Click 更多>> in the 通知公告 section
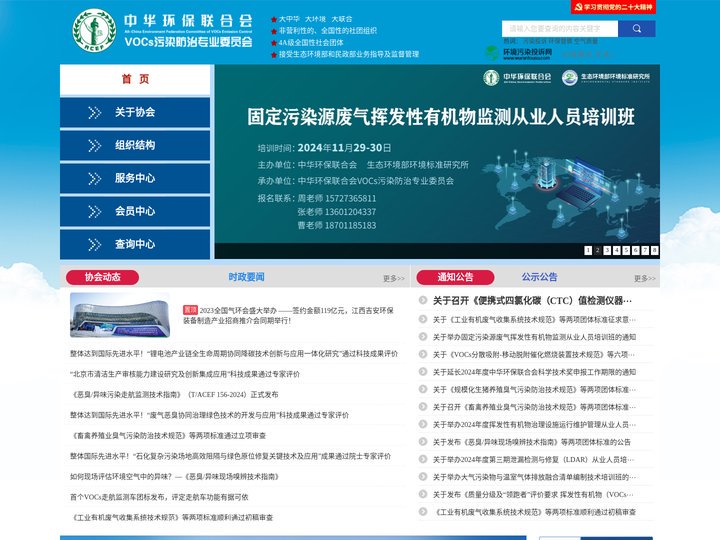The height and width of the screenshot is (540, 720). (x=645, y=278)
